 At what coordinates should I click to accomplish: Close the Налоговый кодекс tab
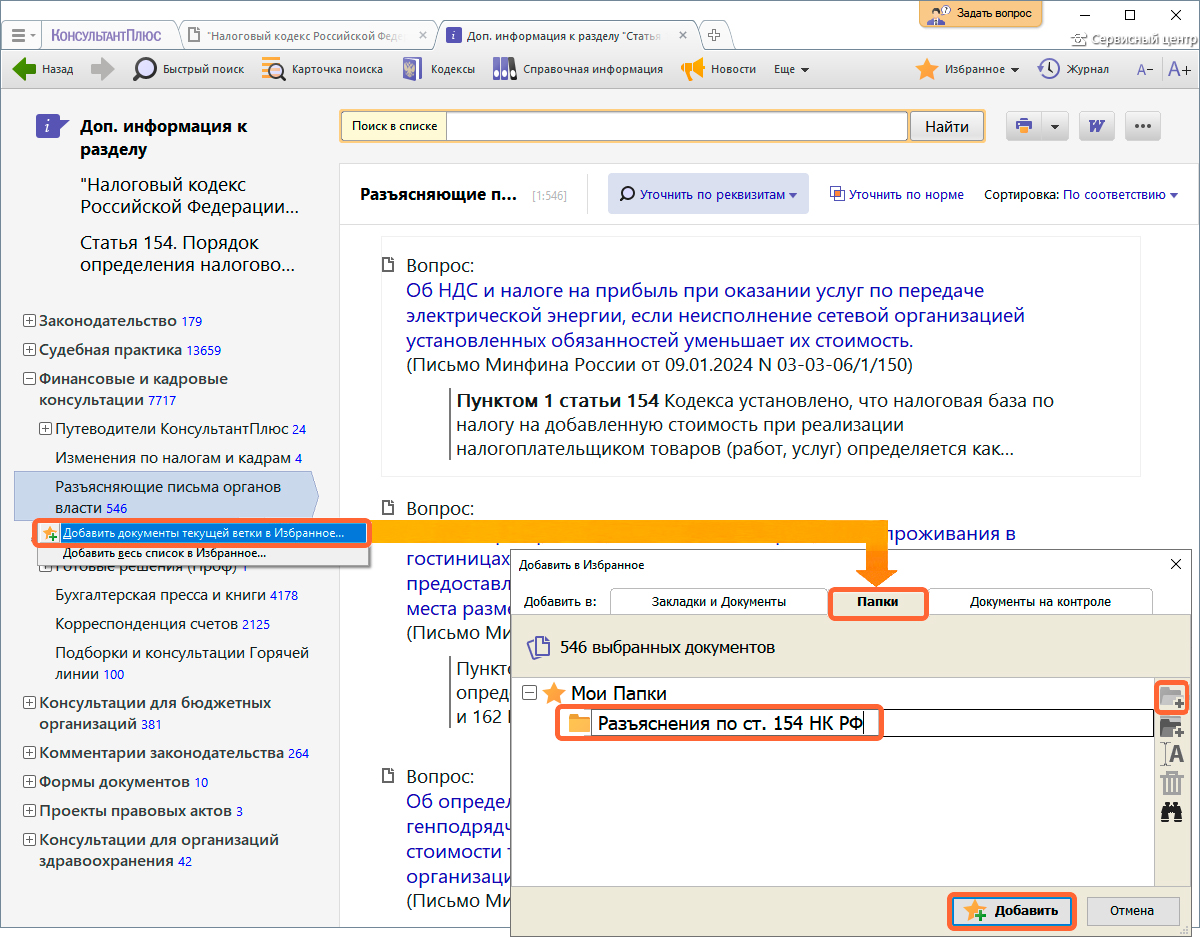point(424,35)
